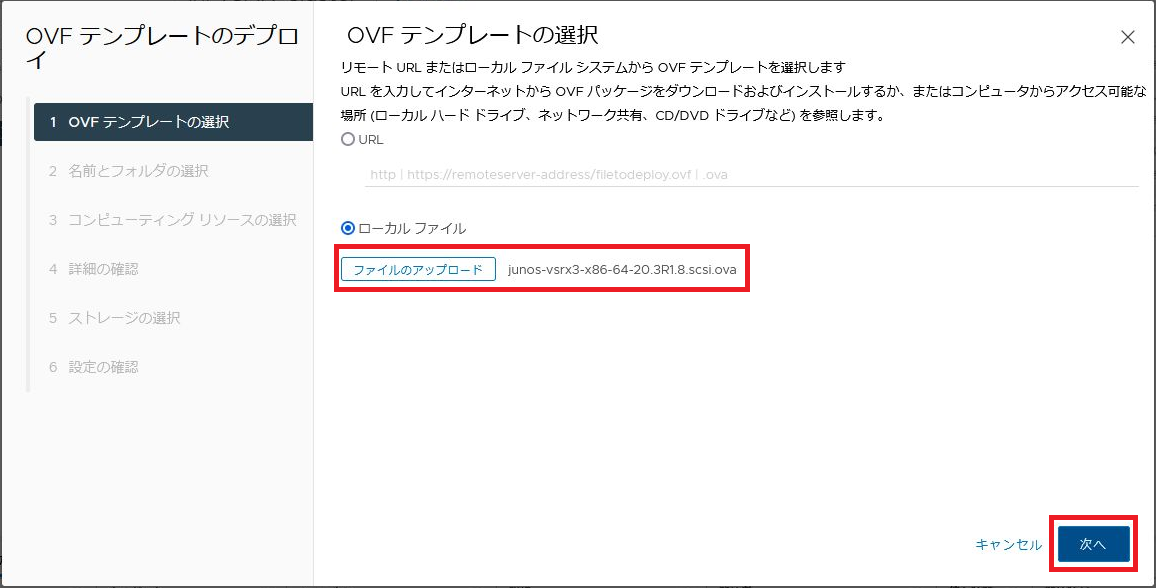
Task: Click the remote server URL input field
Action: 750,174
